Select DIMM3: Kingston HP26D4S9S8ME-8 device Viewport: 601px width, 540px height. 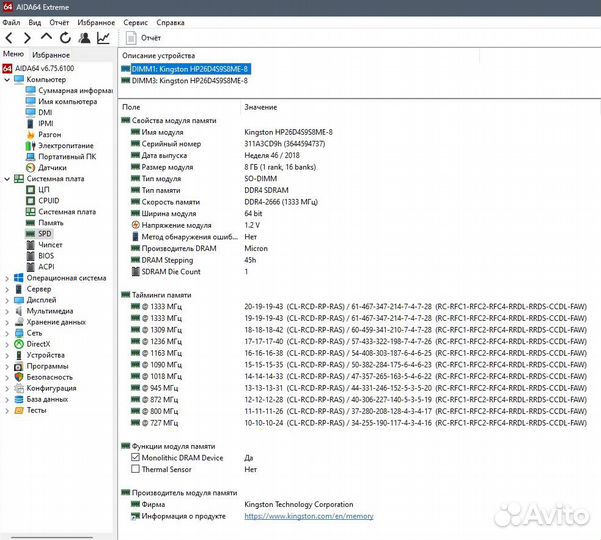(x=189, y=80)
